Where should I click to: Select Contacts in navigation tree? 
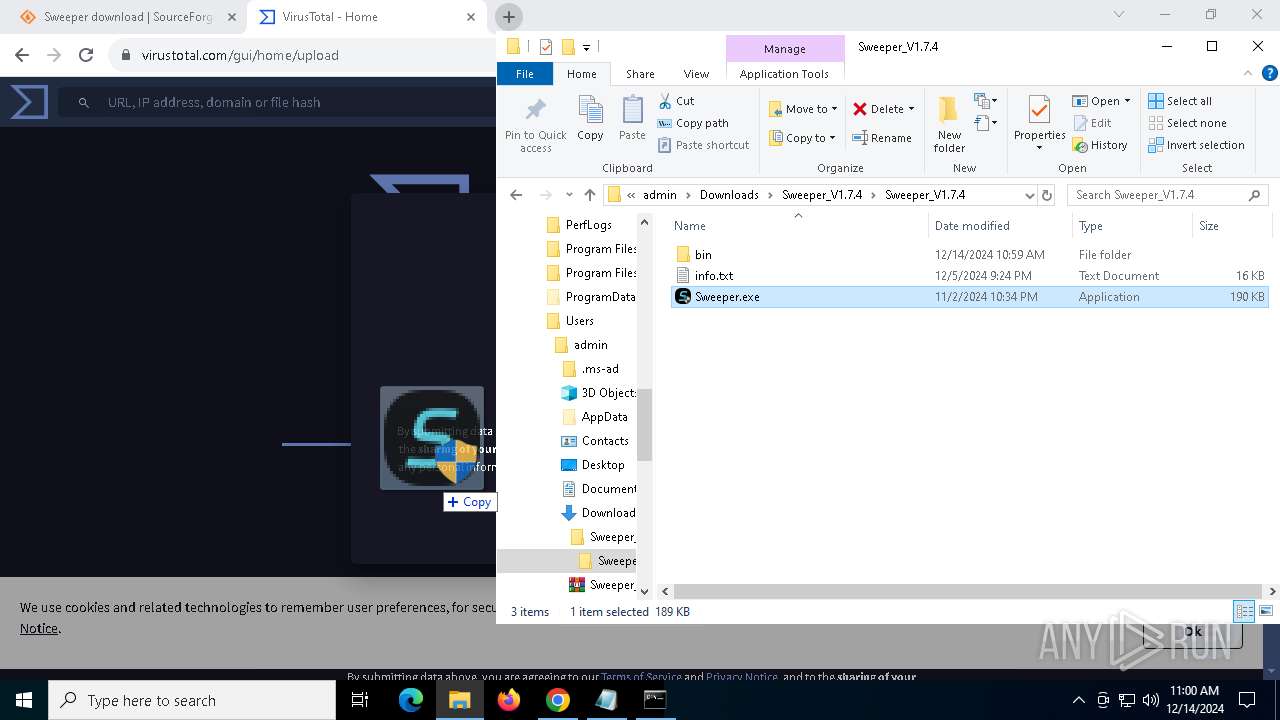(605, 441)
